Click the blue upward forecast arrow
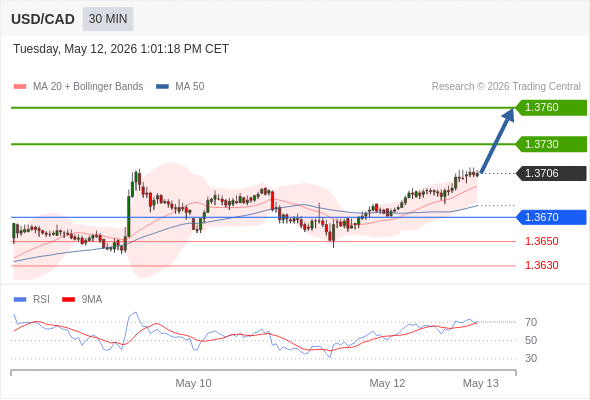This screenshot has width=590, height=400. tap(497, 141)
